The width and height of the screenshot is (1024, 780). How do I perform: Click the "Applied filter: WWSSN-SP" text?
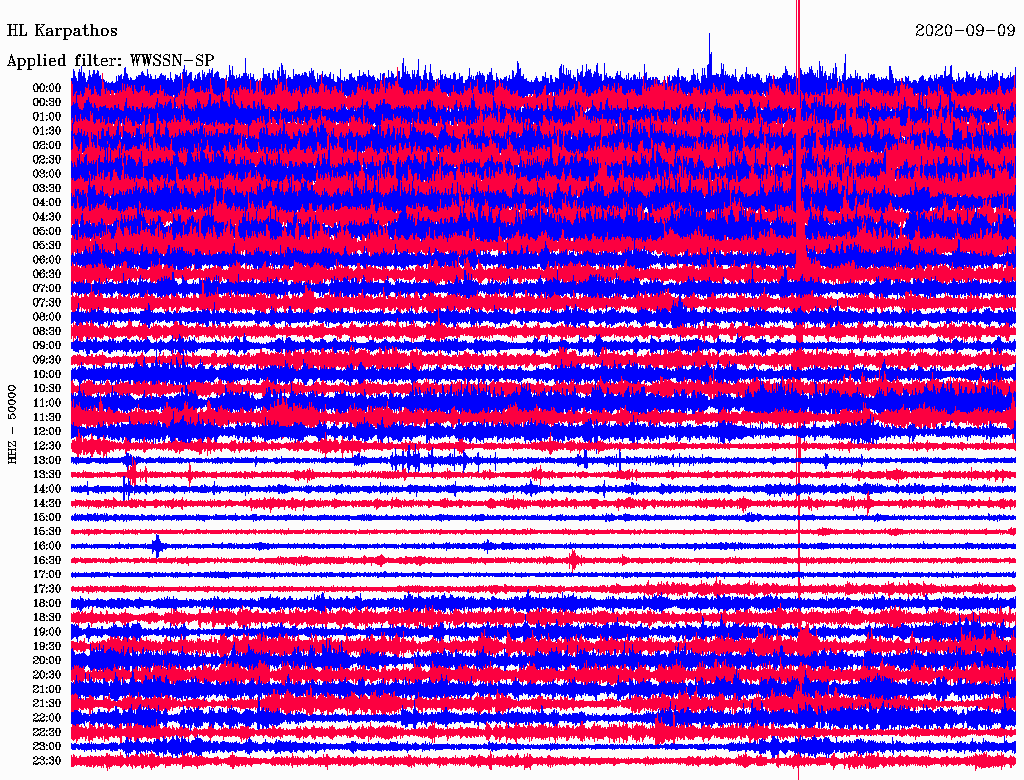pyautogui.click(x=110, y=61)
